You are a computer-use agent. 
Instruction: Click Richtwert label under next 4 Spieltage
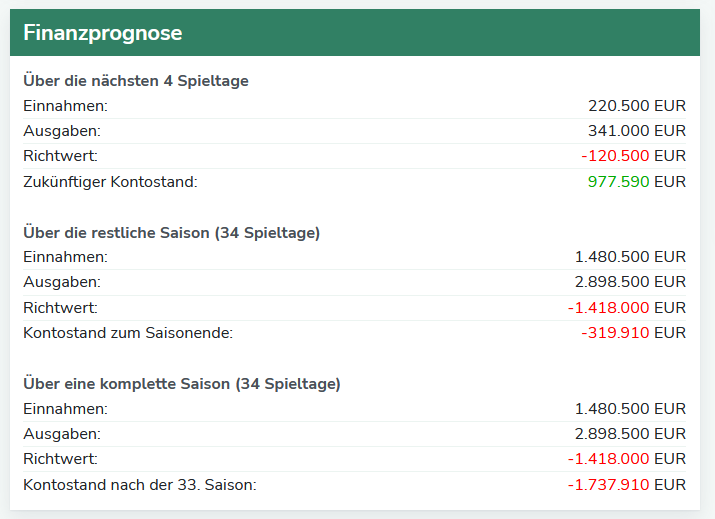coord(60,156)
